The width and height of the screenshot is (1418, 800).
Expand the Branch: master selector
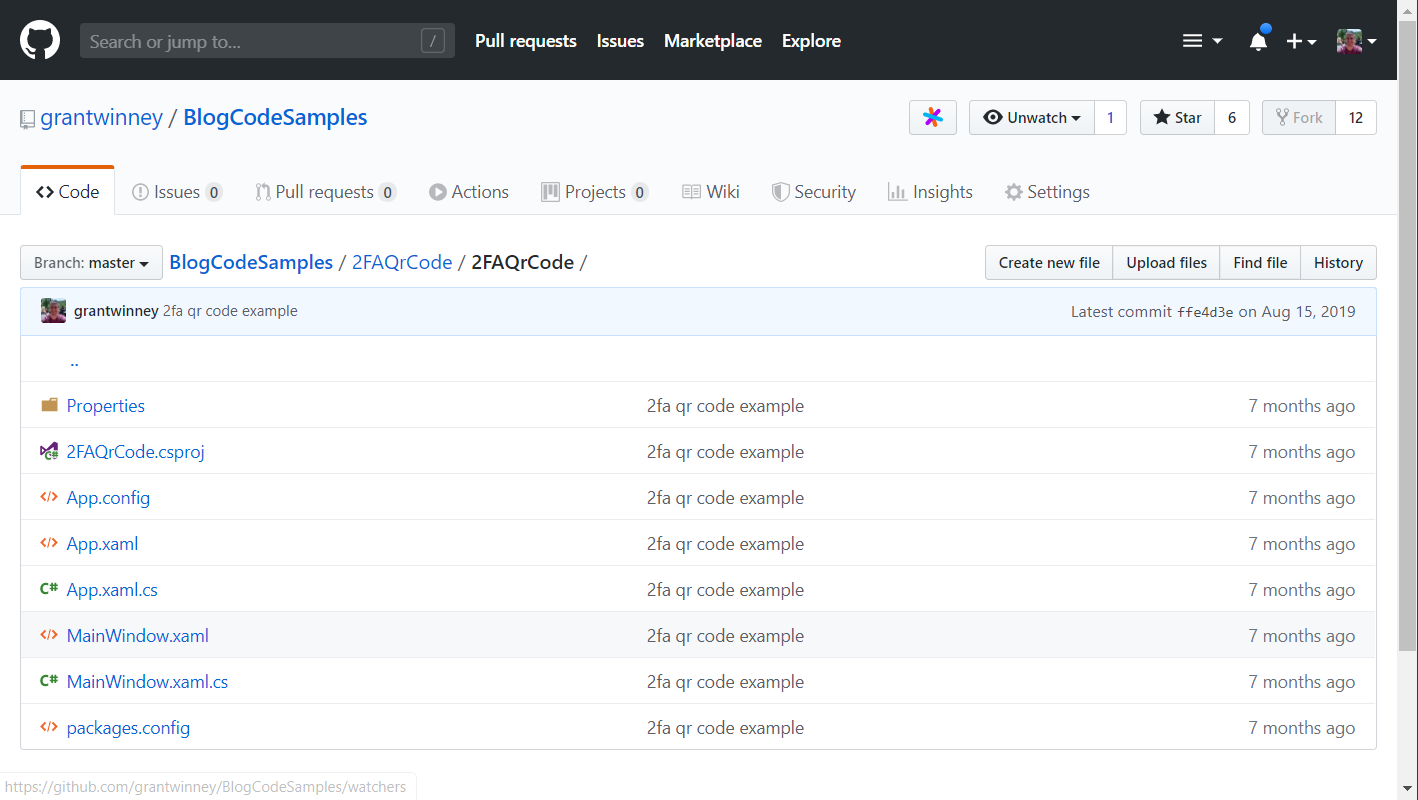pyautogui.click(x=91, y=263)
